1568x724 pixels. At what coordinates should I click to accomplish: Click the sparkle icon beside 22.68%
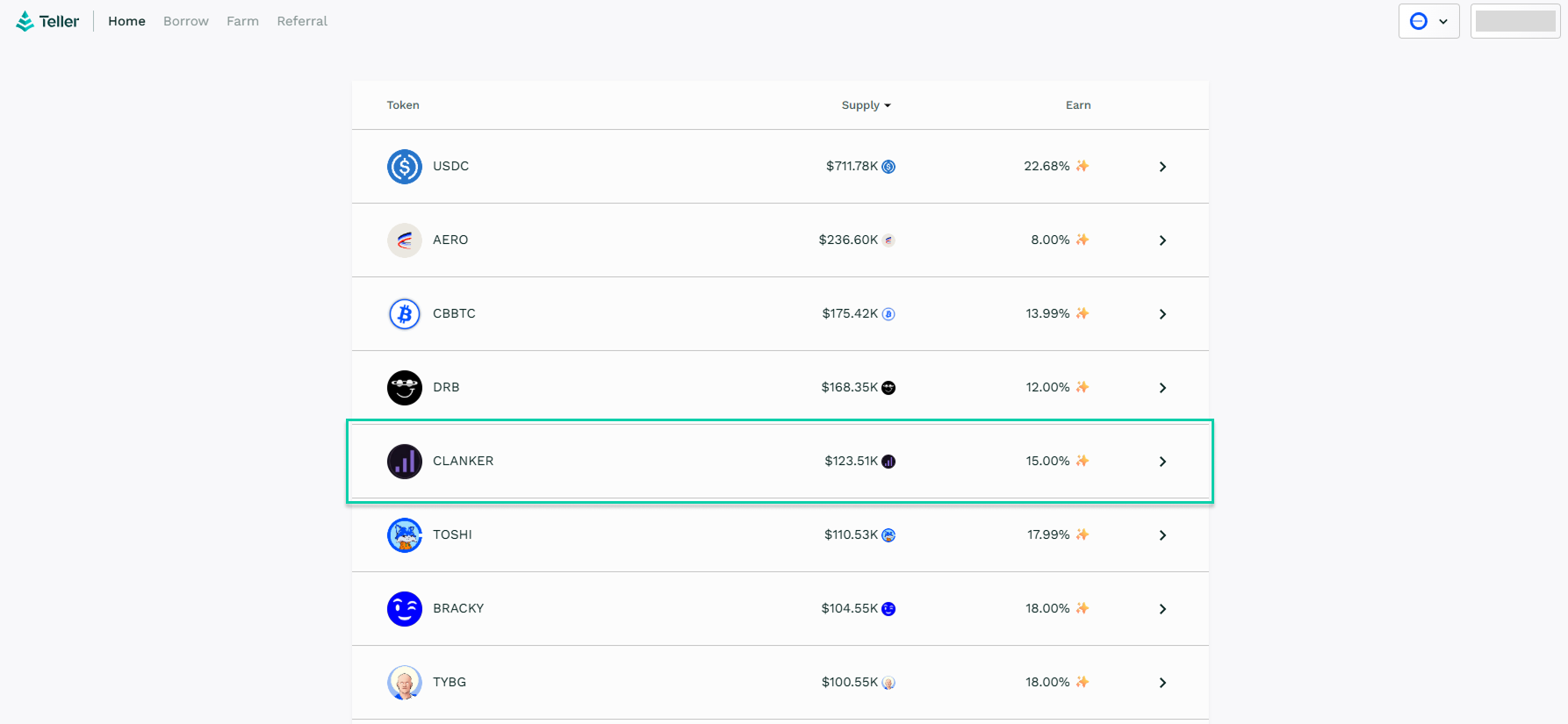pyautogui.click(x=1082, y=166)
